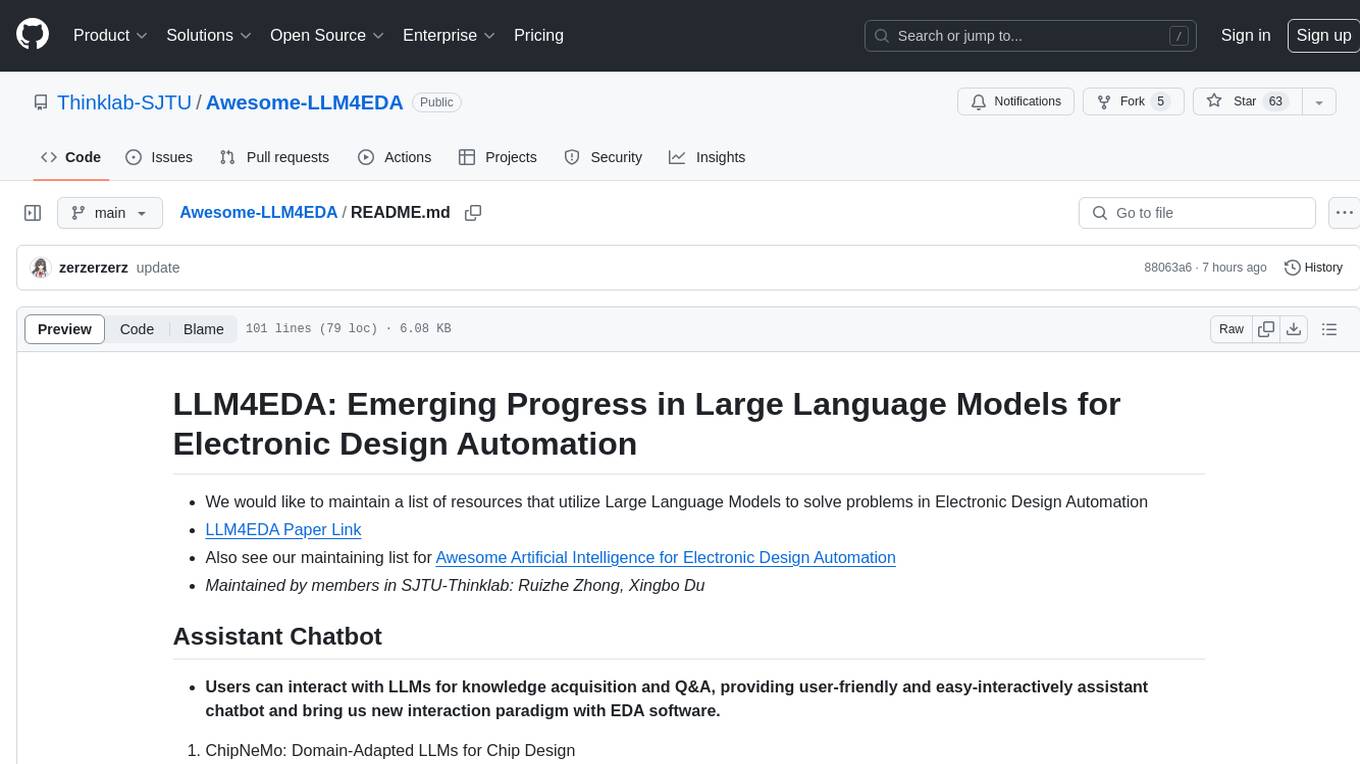
Task: Copy raw file contents icon
Action: pyautogui.click(x=1266, y=329)
